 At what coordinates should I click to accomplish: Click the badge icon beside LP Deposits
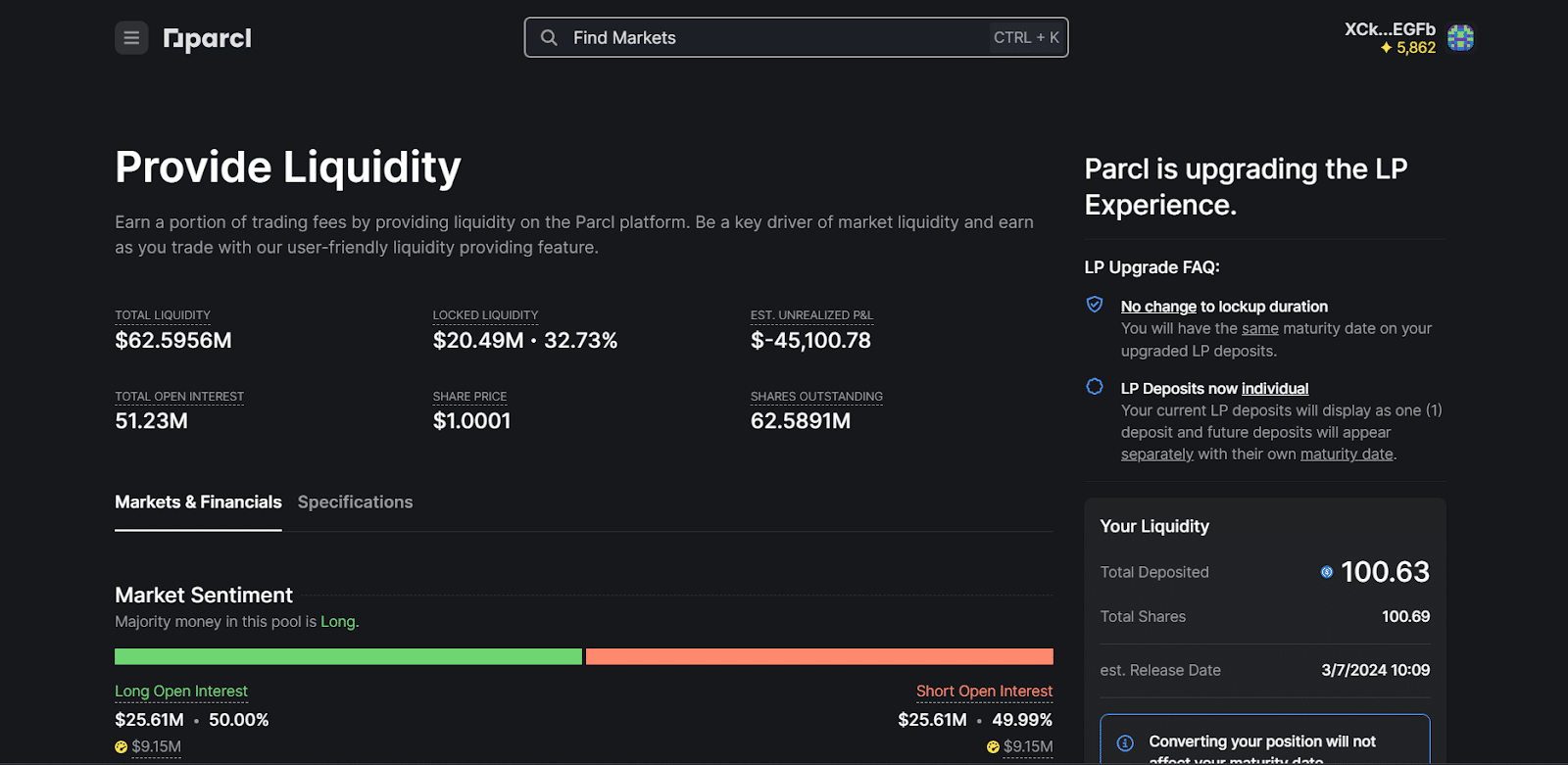1095,387
